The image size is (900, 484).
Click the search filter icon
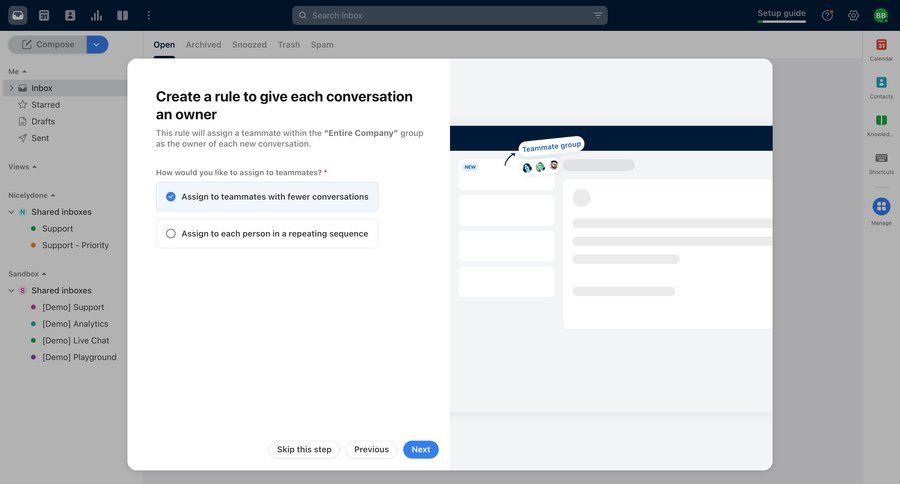598,16
